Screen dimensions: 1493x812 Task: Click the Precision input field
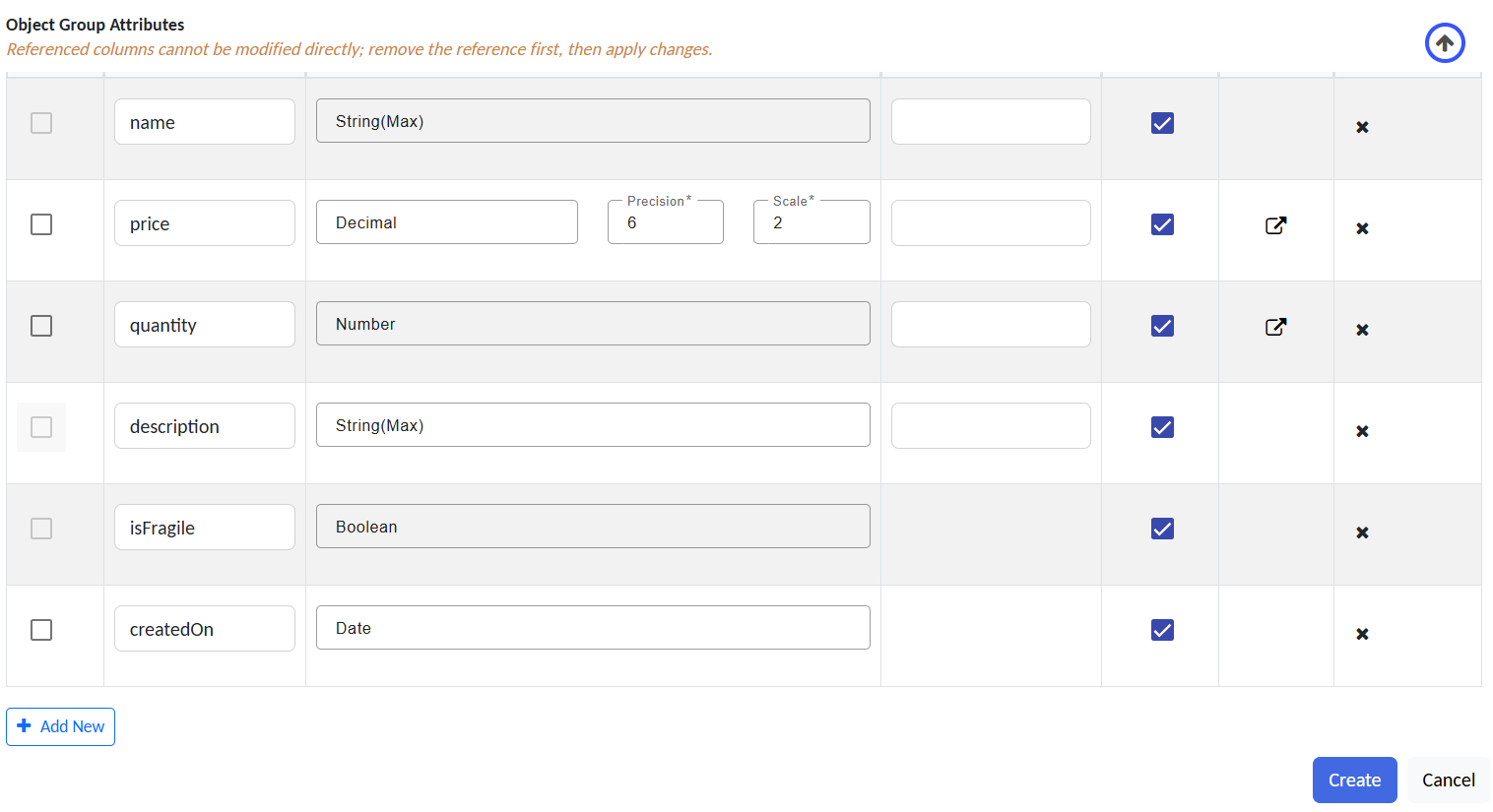tap(665, 223)
